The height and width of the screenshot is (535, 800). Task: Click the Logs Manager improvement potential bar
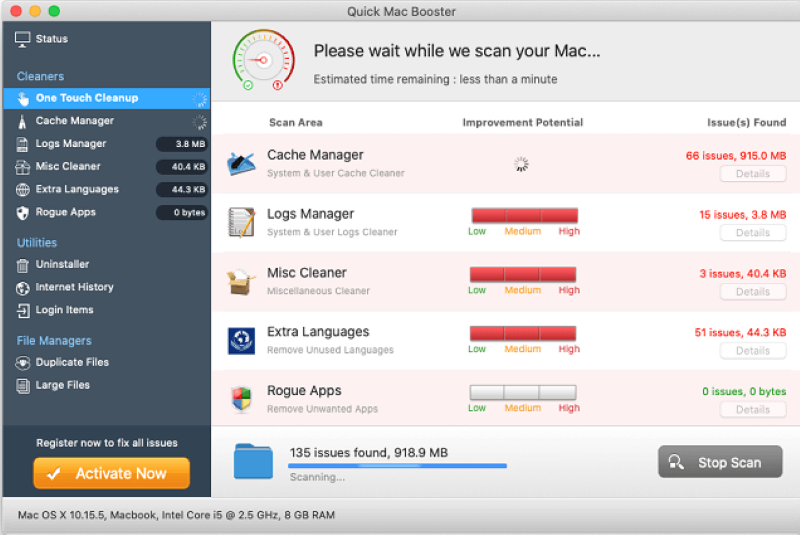524,215
